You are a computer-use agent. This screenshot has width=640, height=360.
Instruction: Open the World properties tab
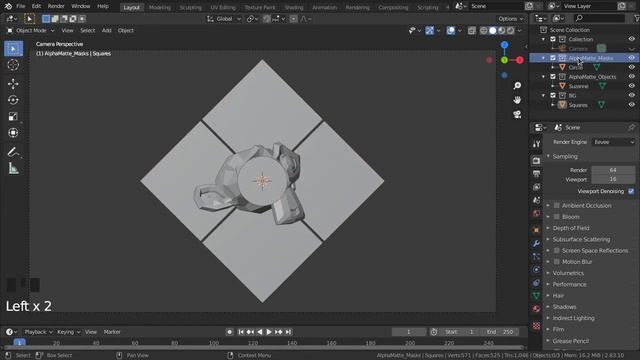(x=536, y=213)
